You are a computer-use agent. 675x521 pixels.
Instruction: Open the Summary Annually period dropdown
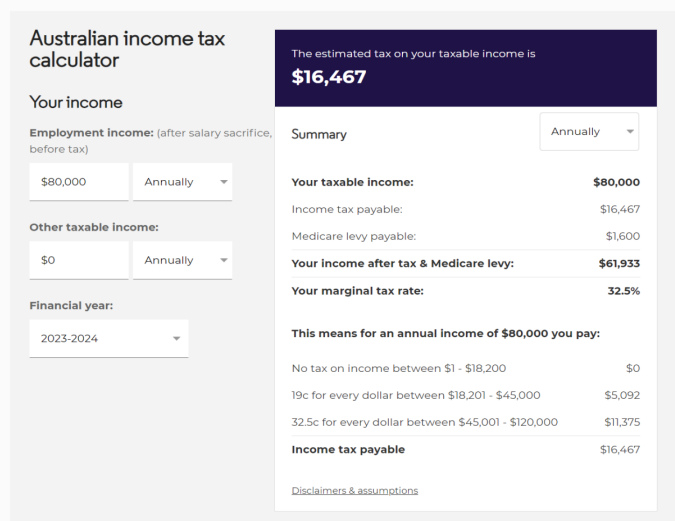click(x=589, y=132)
